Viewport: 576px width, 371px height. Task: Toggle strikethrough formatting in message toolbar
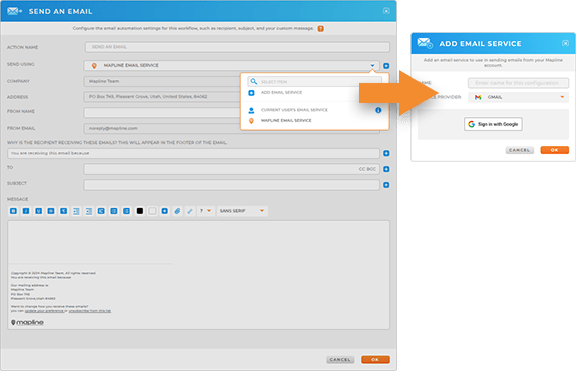(51, 211)
